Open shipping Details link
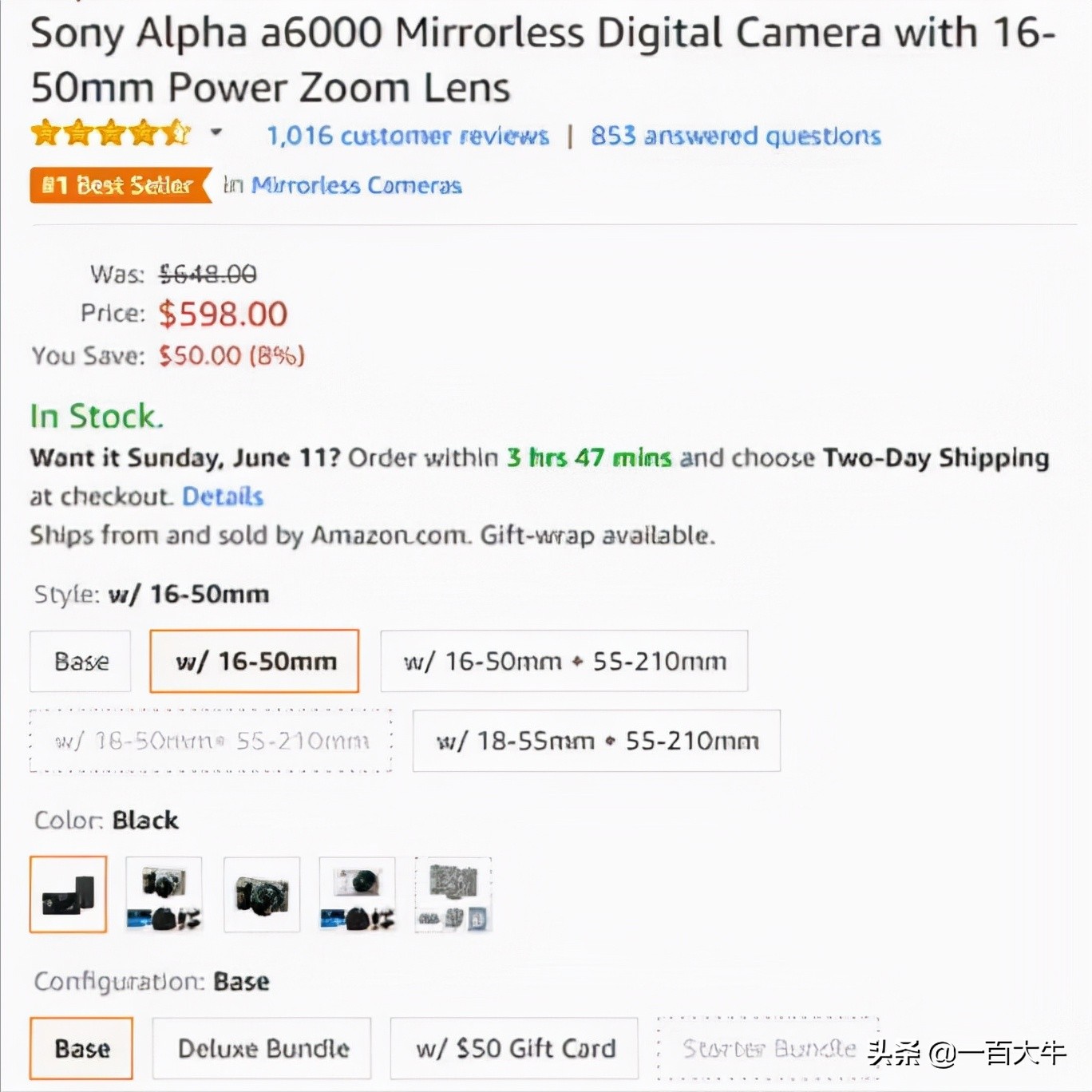Image resolution: width=1092 pixels, height=1092 pixels. 223,497
